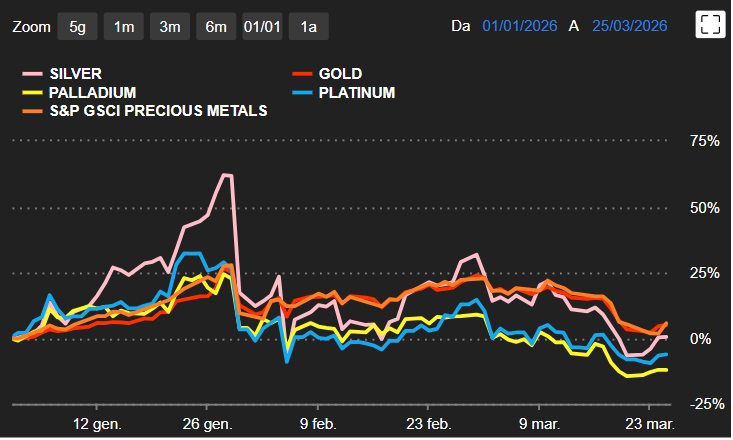
Task: Choose the 3m zoom button
Action: coord(169,26)
